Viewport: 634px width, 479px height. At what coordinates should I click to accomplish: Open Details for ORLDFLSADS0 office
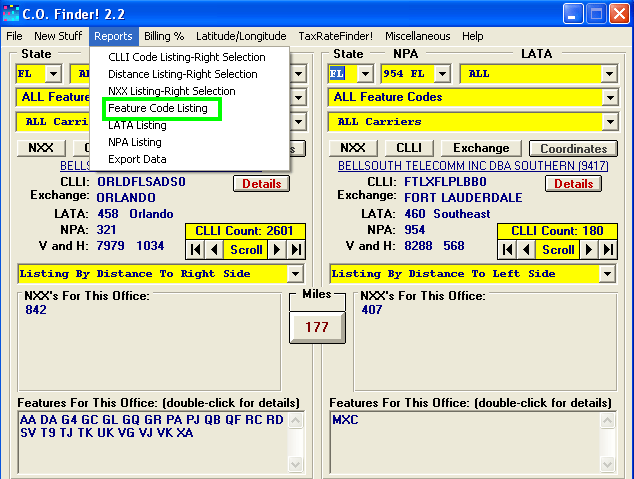tap(262, 184)
